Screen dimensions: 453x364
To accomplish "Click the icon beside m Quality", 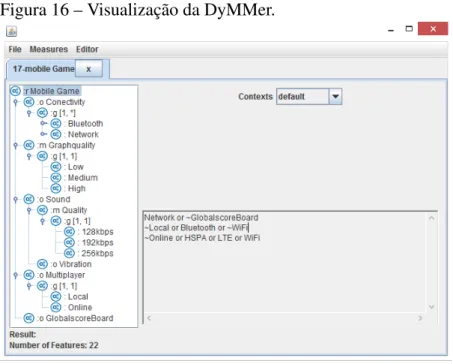I will (x=42, y=210).
